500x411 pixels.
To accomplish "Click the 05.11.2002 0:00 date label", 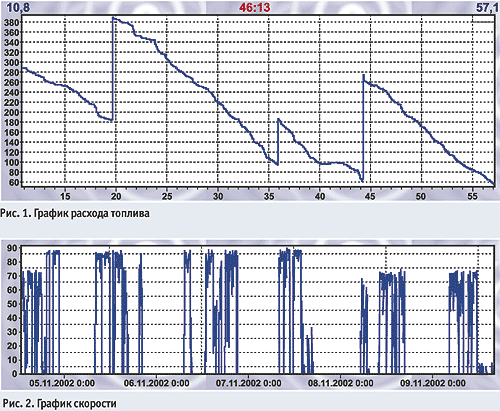I will tap(62, 383).
